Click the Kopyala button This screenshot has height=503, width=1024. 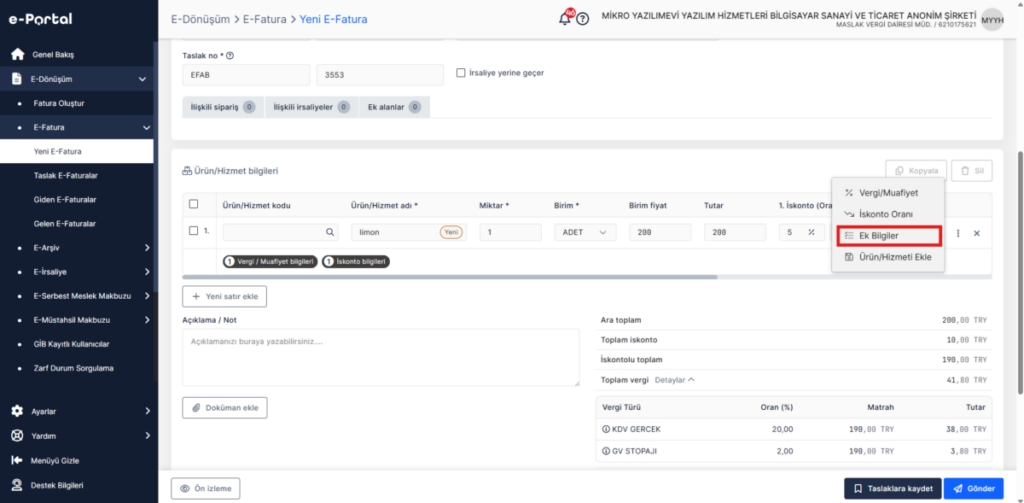pos(916,170)
